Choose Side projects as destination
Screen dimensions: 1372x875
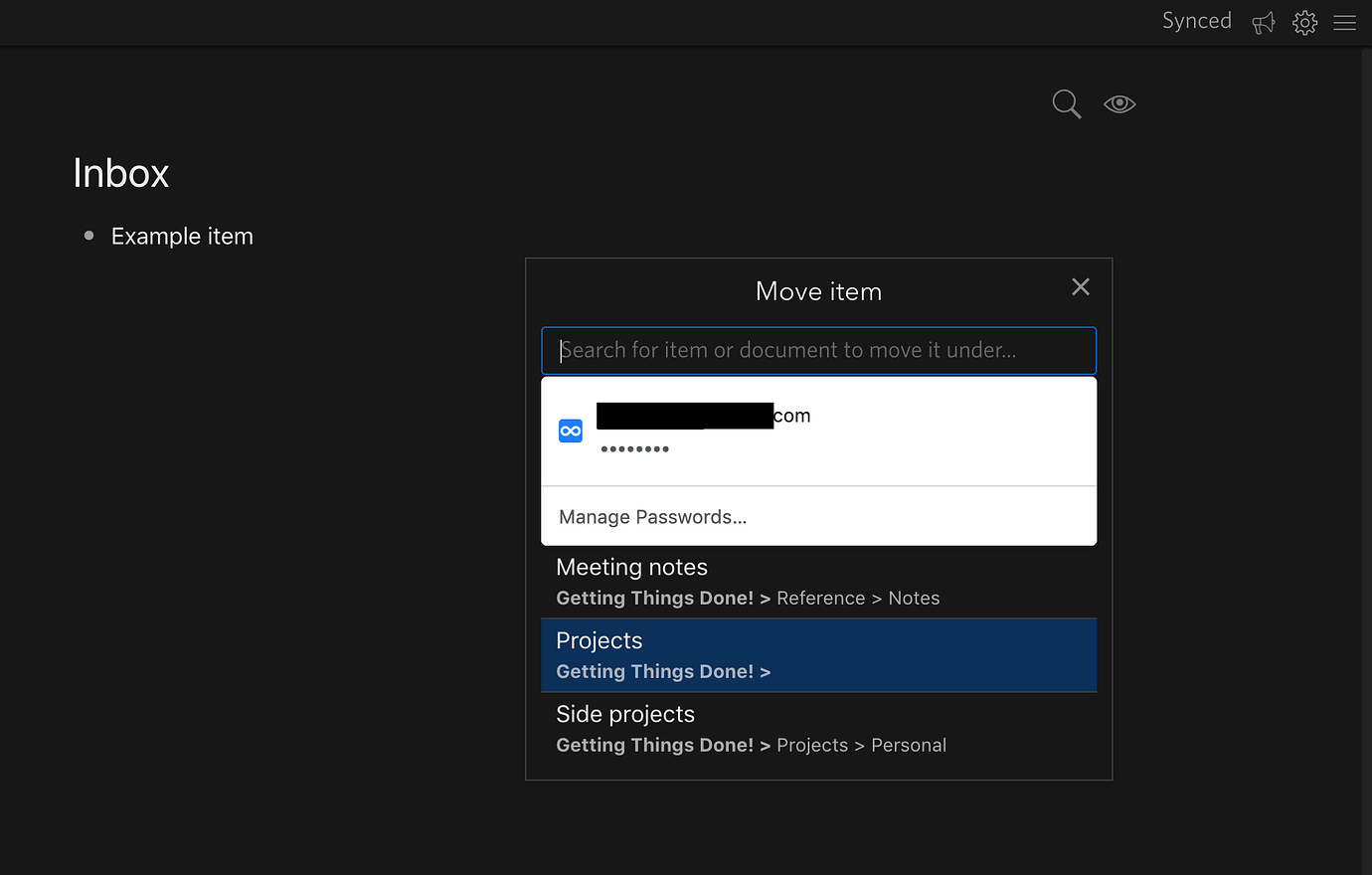(x=625, y=714)
